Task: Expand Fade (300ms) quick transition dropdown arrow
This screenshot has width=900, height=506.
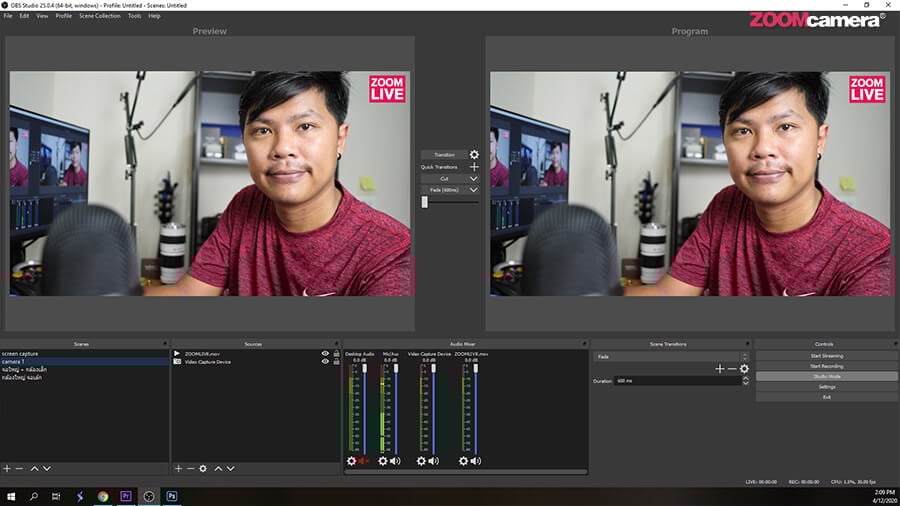Action: pos(474,190)
